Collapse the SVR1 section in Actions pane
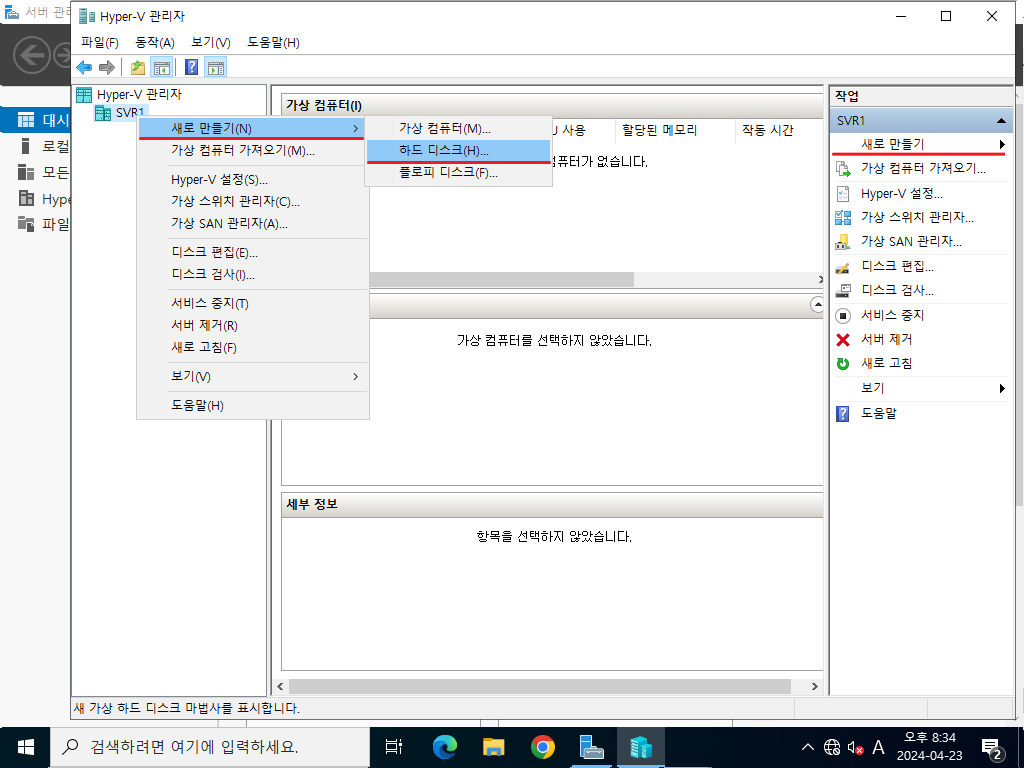 1000,121
